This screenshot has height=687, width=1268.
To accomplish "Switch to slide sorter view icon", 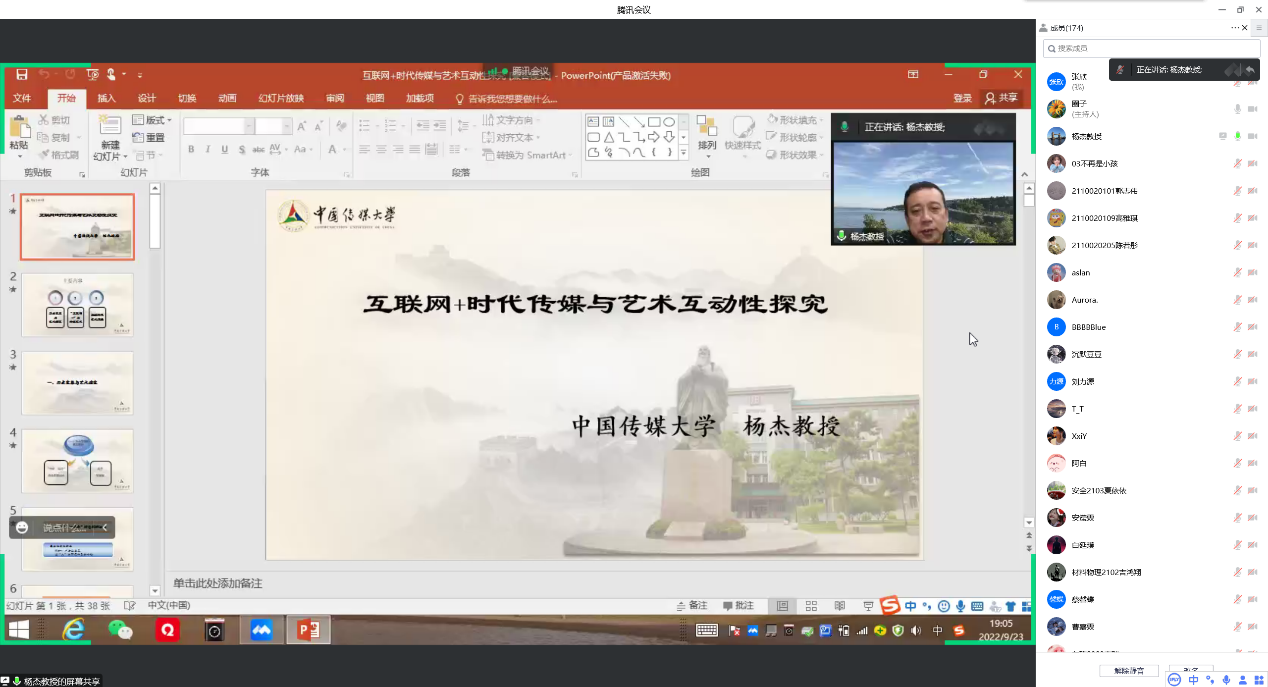I will click(x=811, y=606).
